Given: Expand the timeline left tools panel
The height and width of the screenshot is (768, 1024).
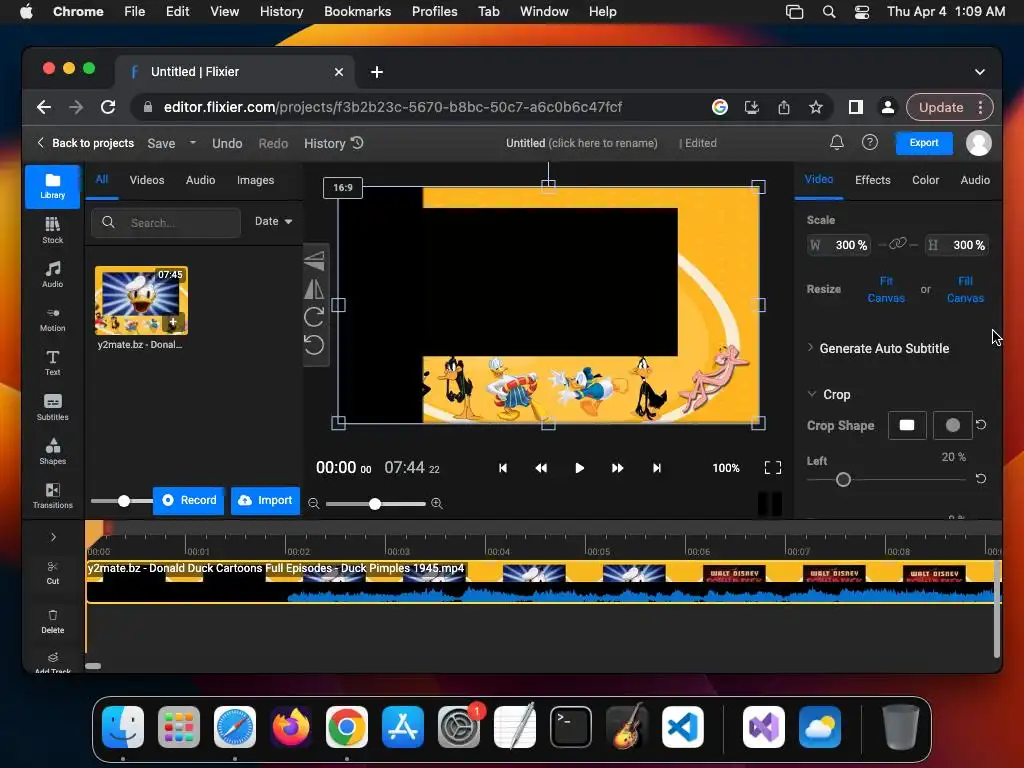Looking at the screenshot, I should tap(53, 537).
